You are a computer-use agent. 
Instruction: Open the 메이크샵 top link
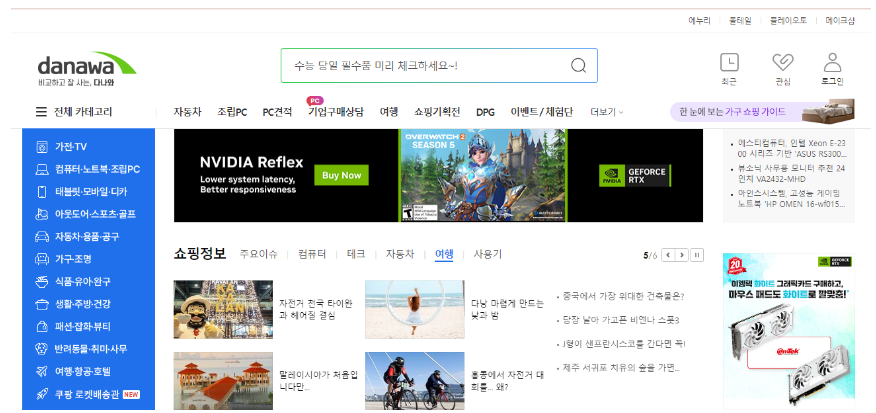tap(840, 21)
